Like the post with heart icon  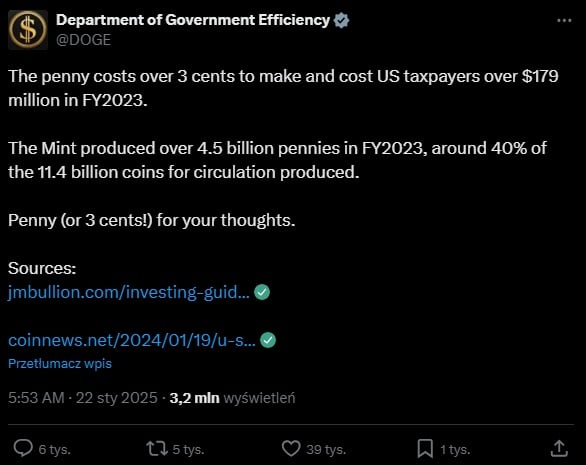(x=291, y=449)
